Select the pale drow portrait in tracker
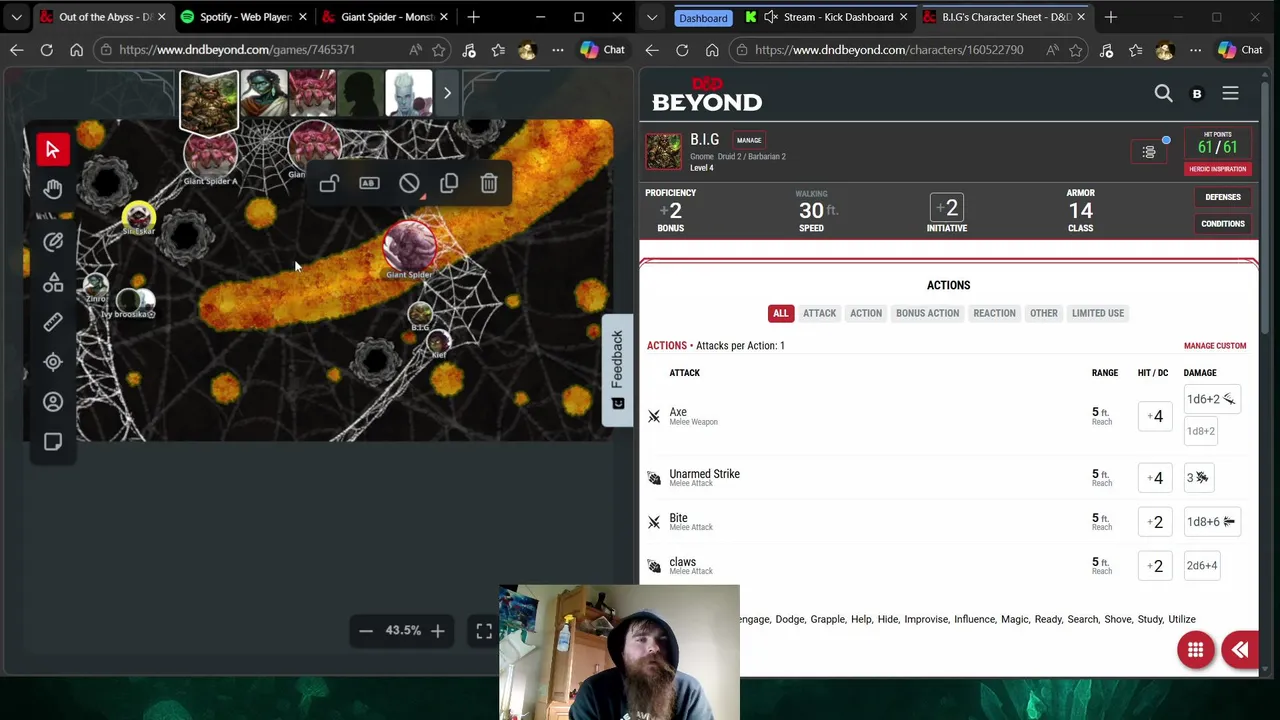This screenshot has height=720, width=1280. [409, 93]
